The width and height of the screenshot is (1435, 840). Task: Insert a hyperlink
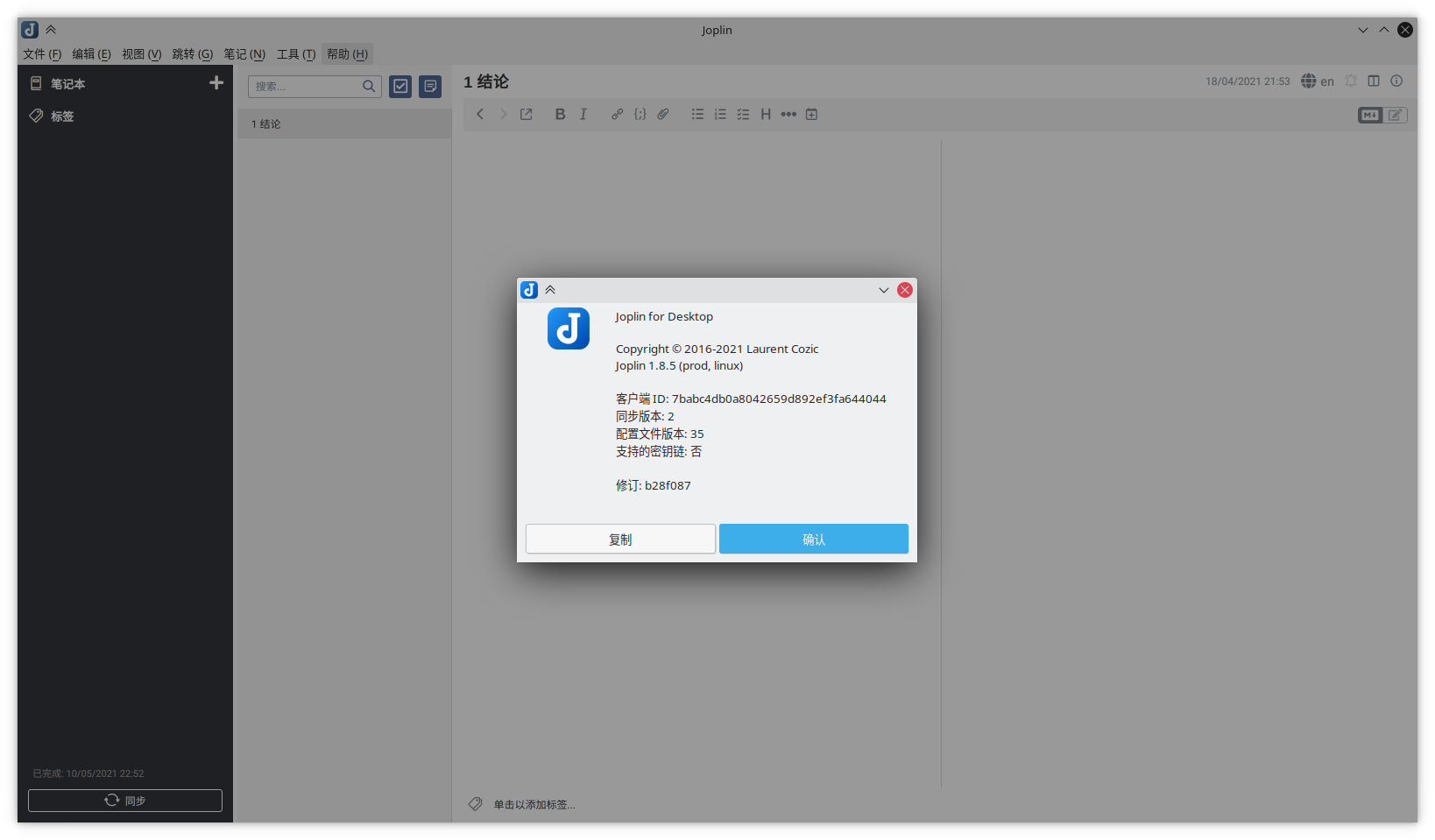pyautogui.click(x=618, y=114)
